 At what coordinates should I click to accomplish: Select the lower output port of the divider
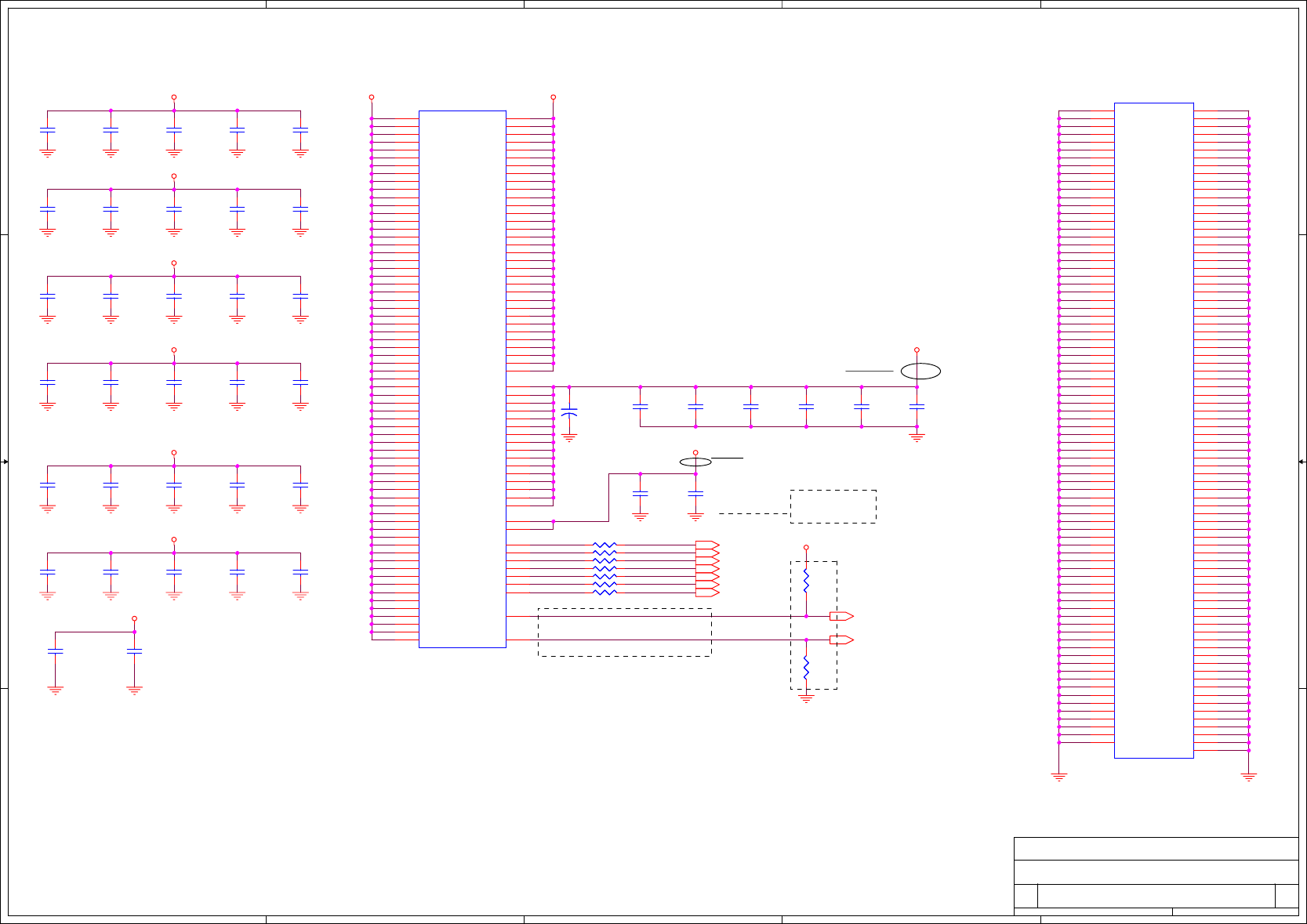[842, 640]
